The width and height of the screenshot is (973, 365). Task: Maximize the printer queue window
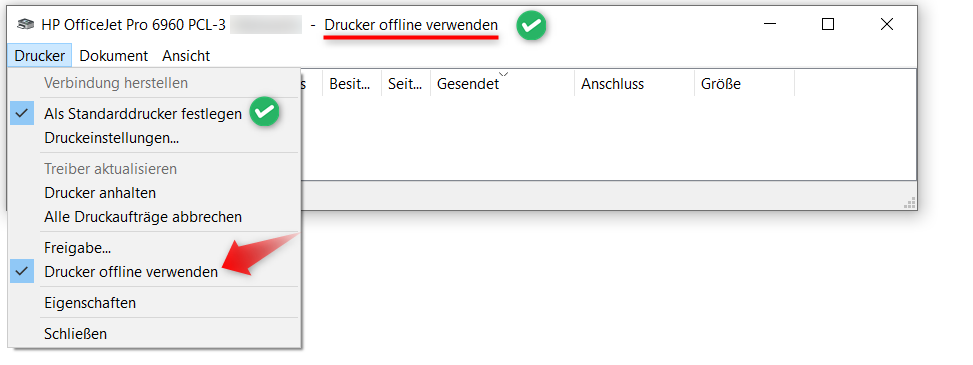click(x=827, y=25)
